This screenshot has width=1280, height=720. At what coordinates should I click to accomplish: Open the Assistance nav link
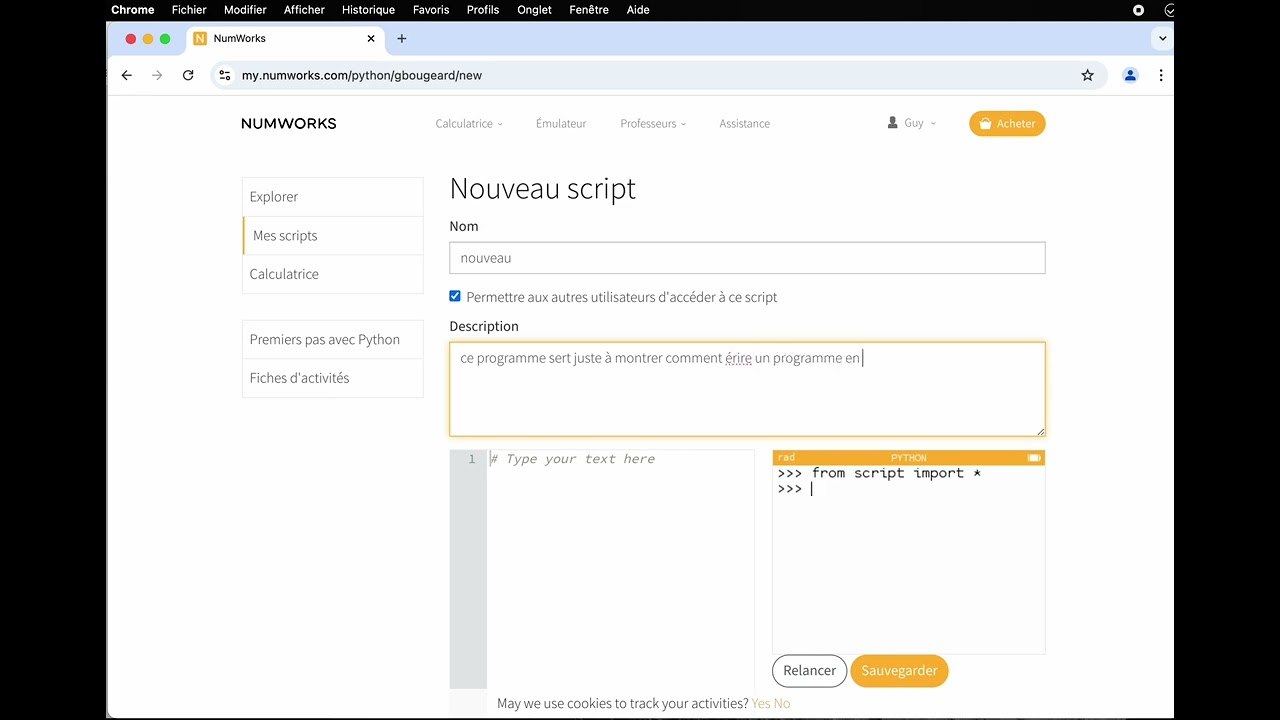tap(745, 124)
